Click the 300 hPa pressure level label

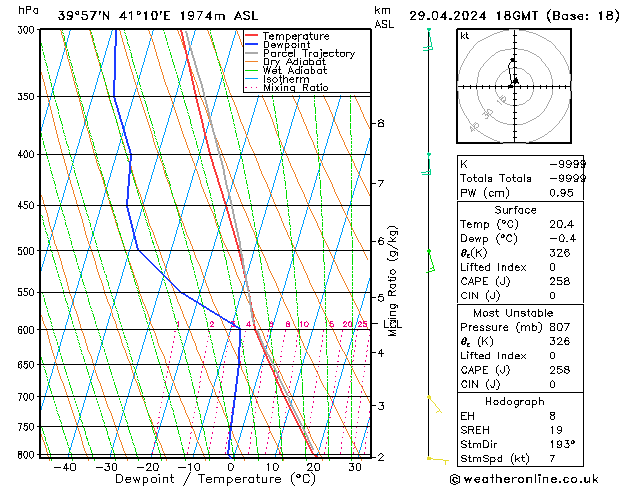28,30
